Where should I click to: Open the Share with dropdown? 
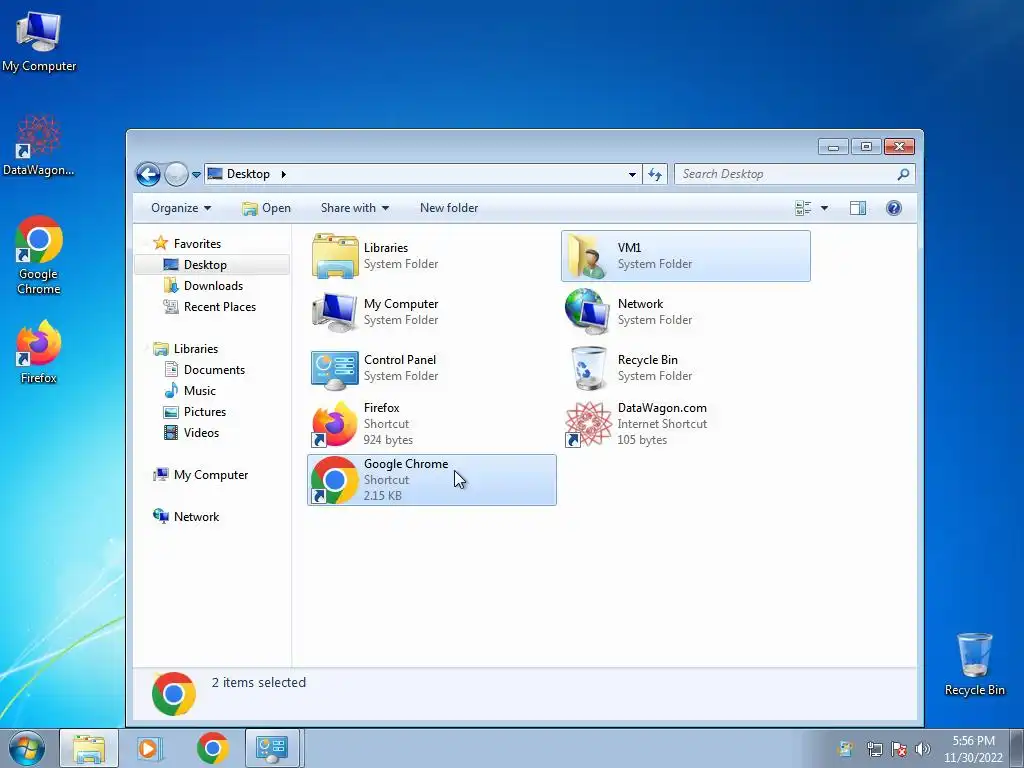[355, 208]
